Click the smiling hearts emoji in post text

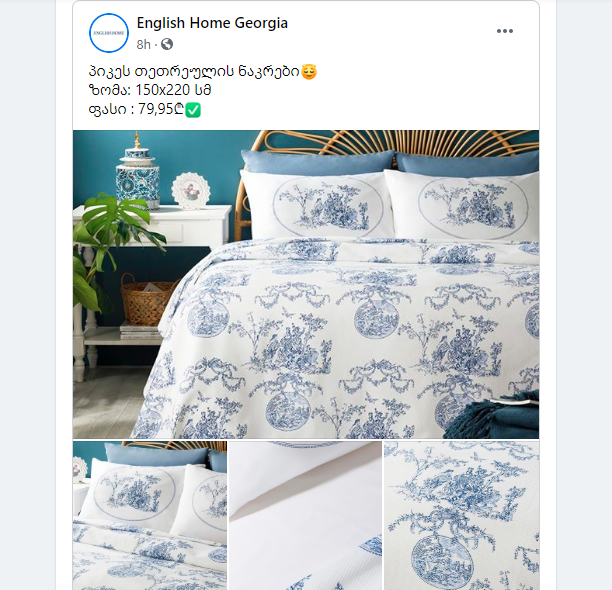click(309, 72)
